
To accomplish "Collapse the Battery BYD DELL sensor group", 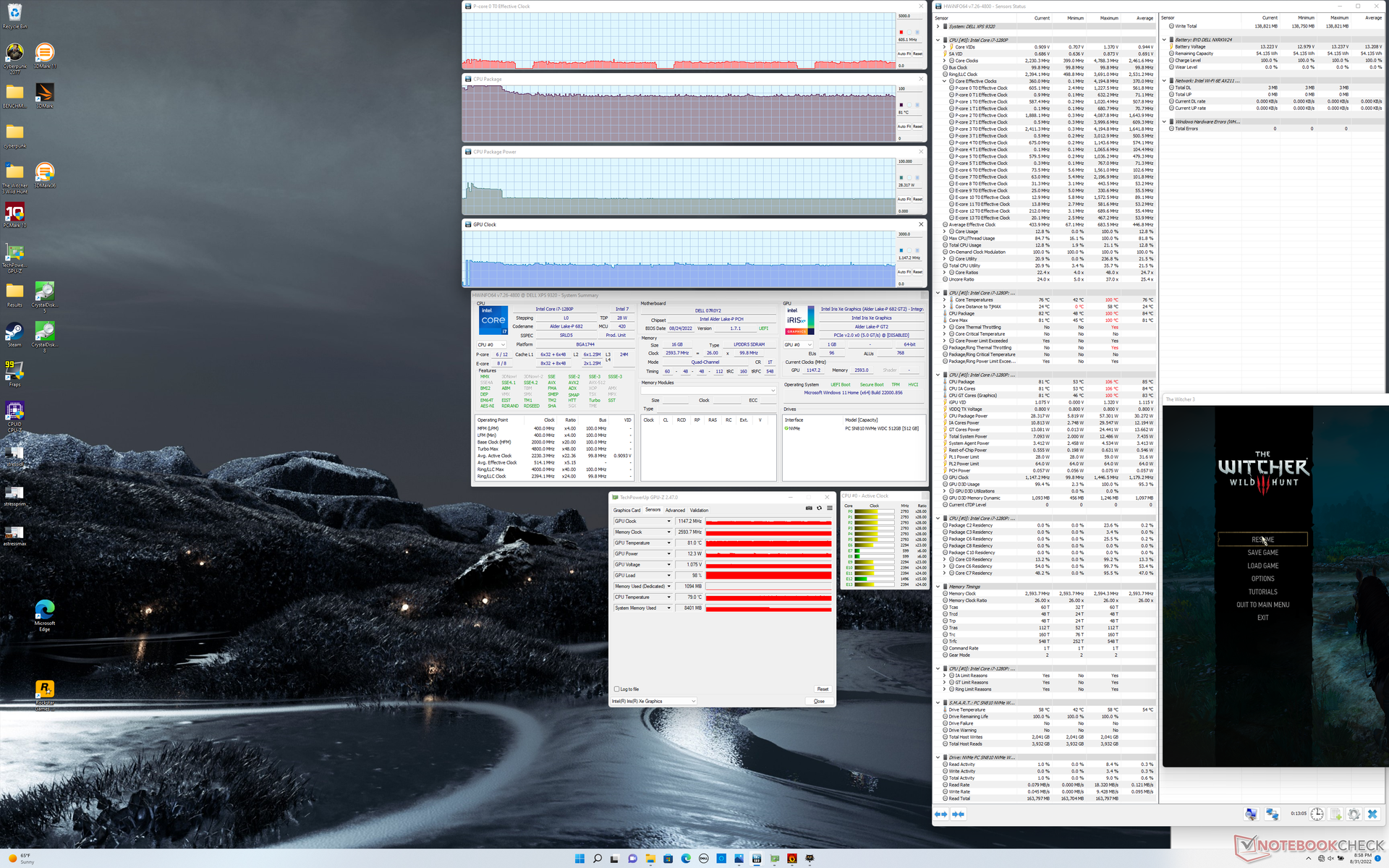I will 1164,40.
